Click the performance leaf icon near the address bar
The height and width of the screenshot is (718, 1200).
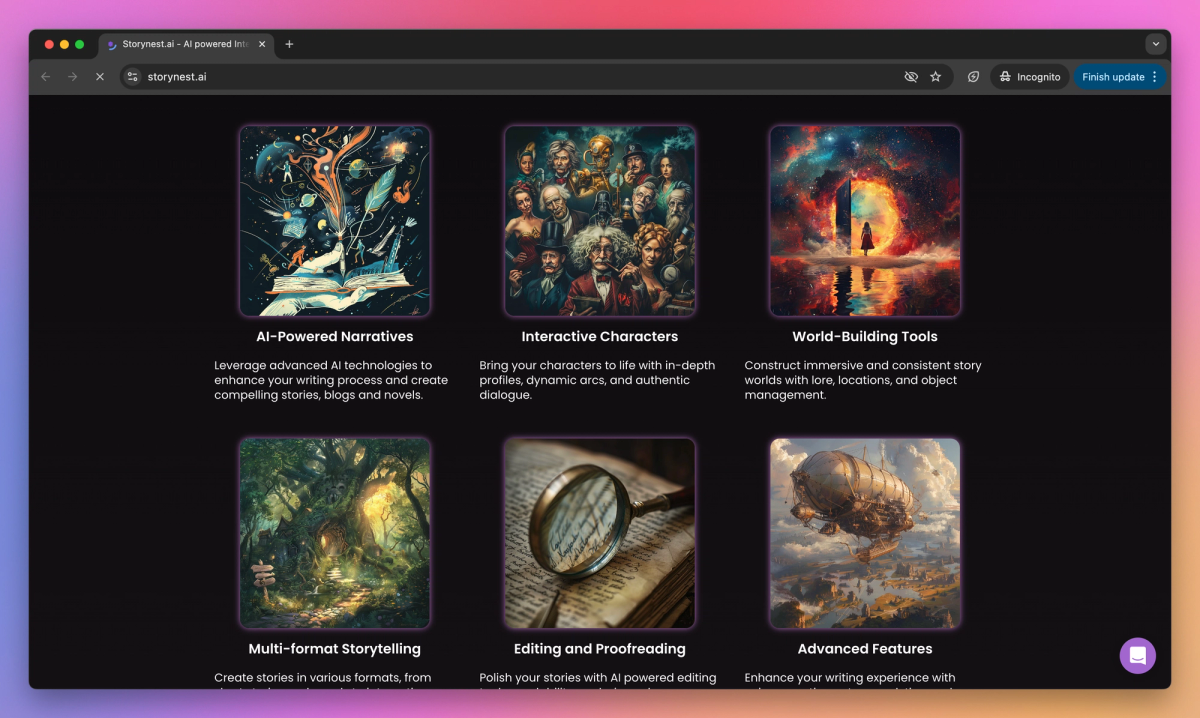pyautogui.click(x=973, y=76)
